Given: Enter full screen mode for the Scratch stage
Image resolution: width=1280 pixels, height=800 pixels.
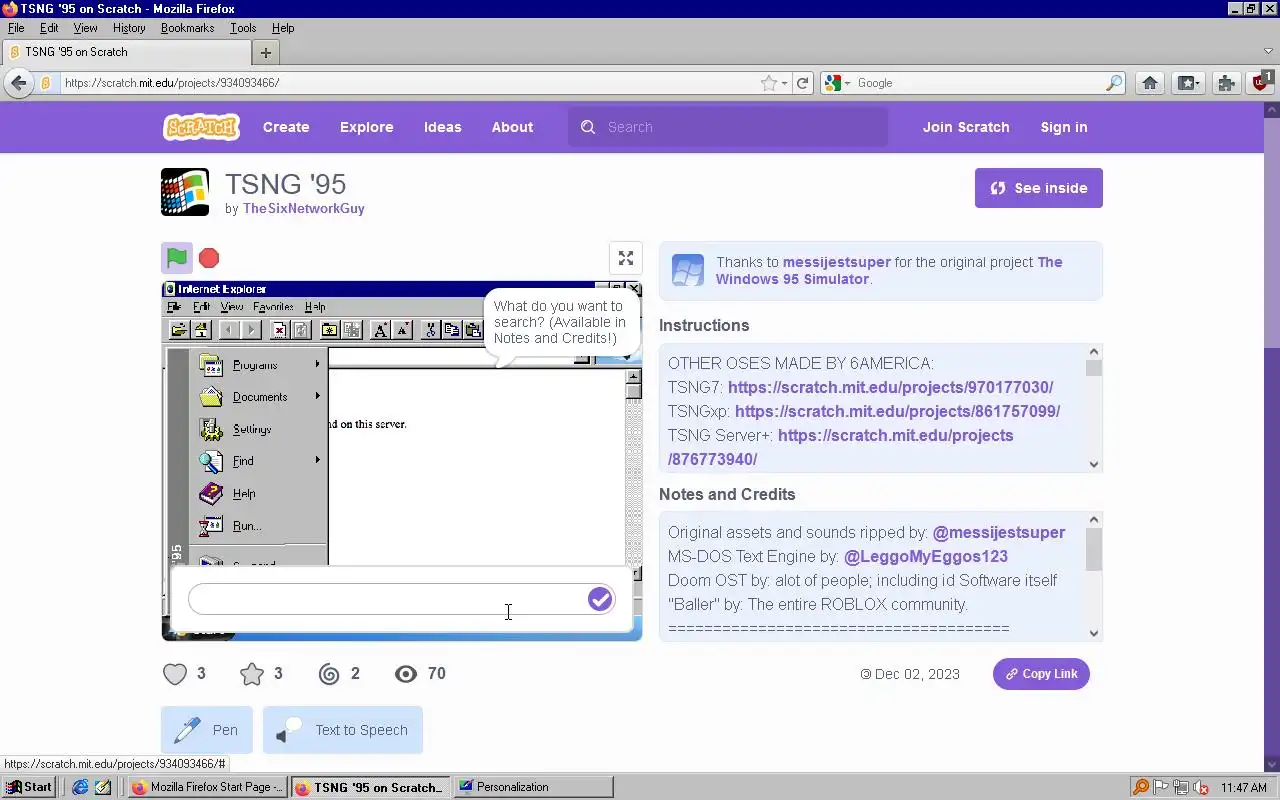Looking at the screenshot, I should pyautogui.click(x=626, y=258).
